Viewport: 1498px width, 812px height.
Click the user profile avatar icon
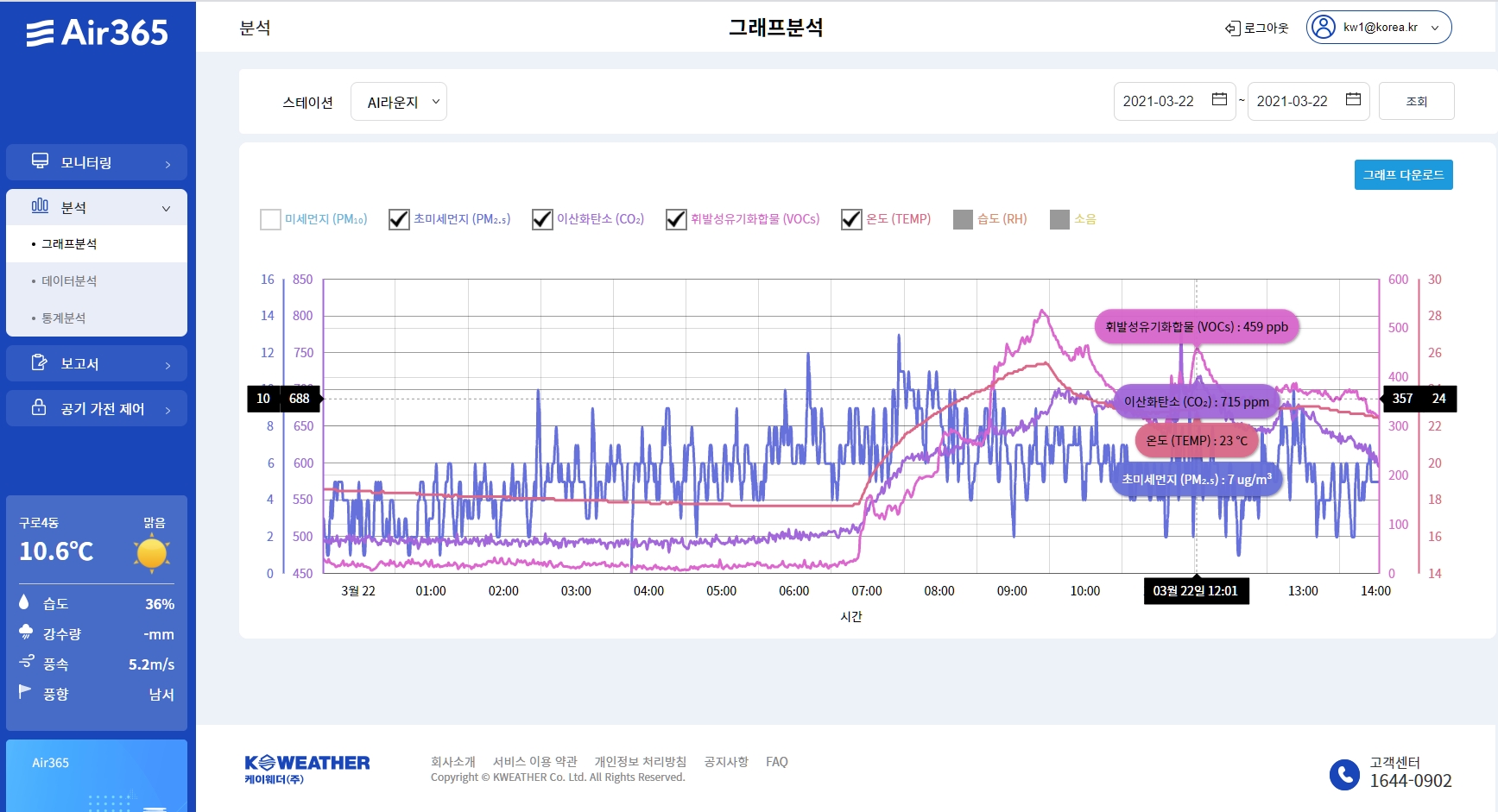click(1323, 28)
